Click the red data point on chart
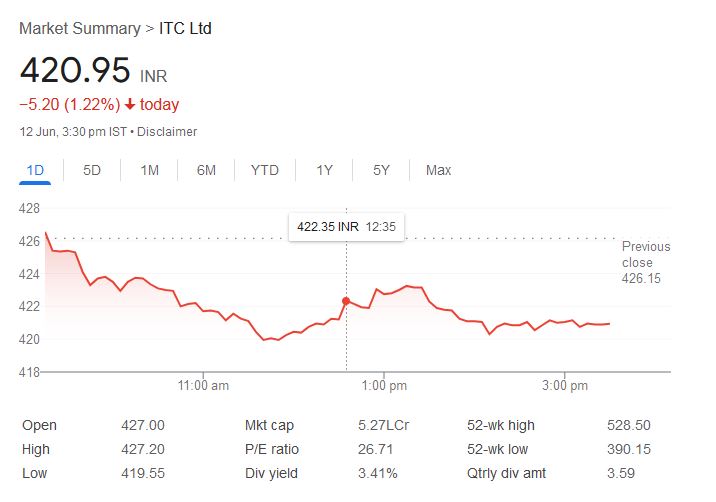 346,301
